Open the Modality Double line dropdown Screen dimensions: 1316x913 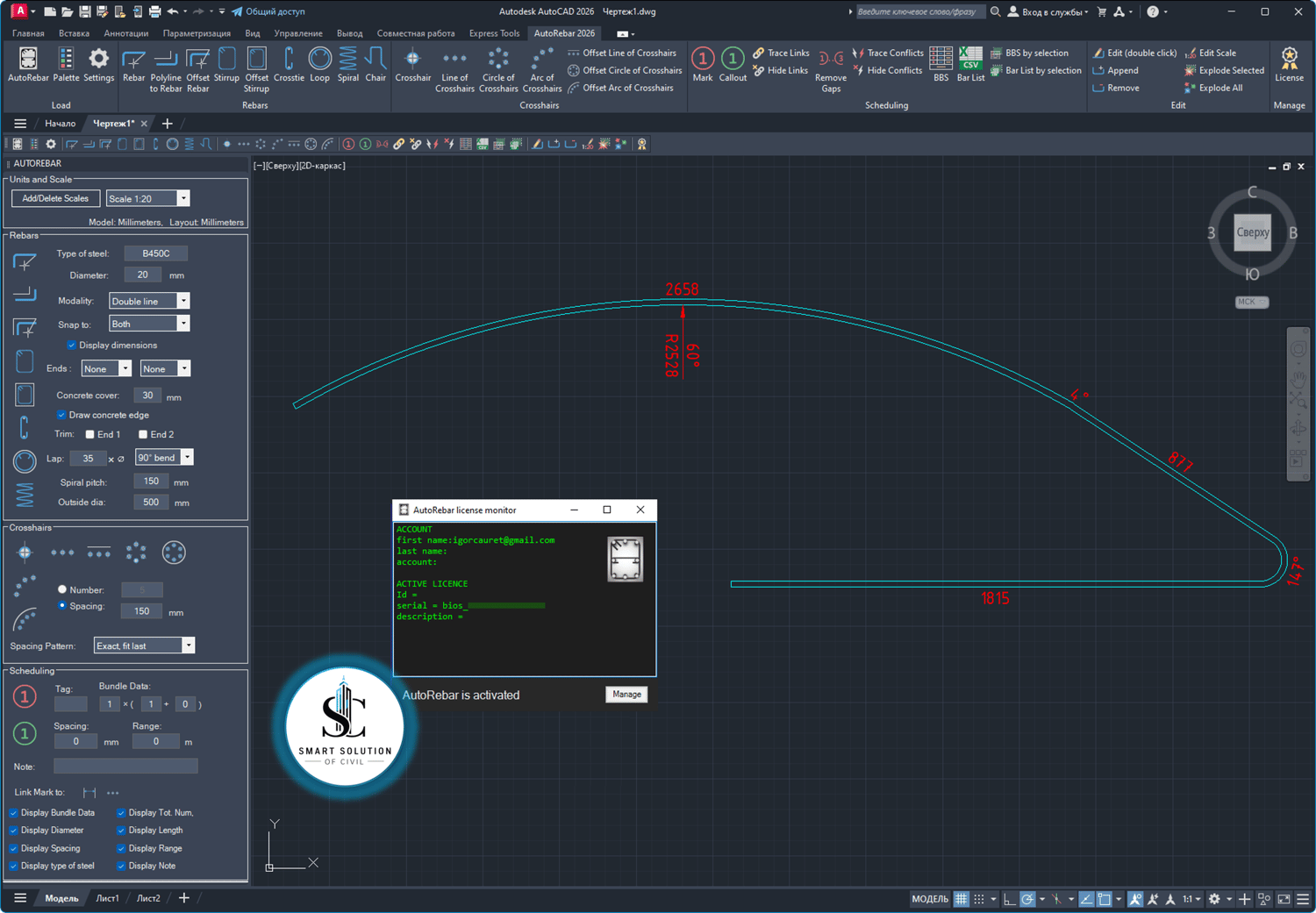coord(148,301)
